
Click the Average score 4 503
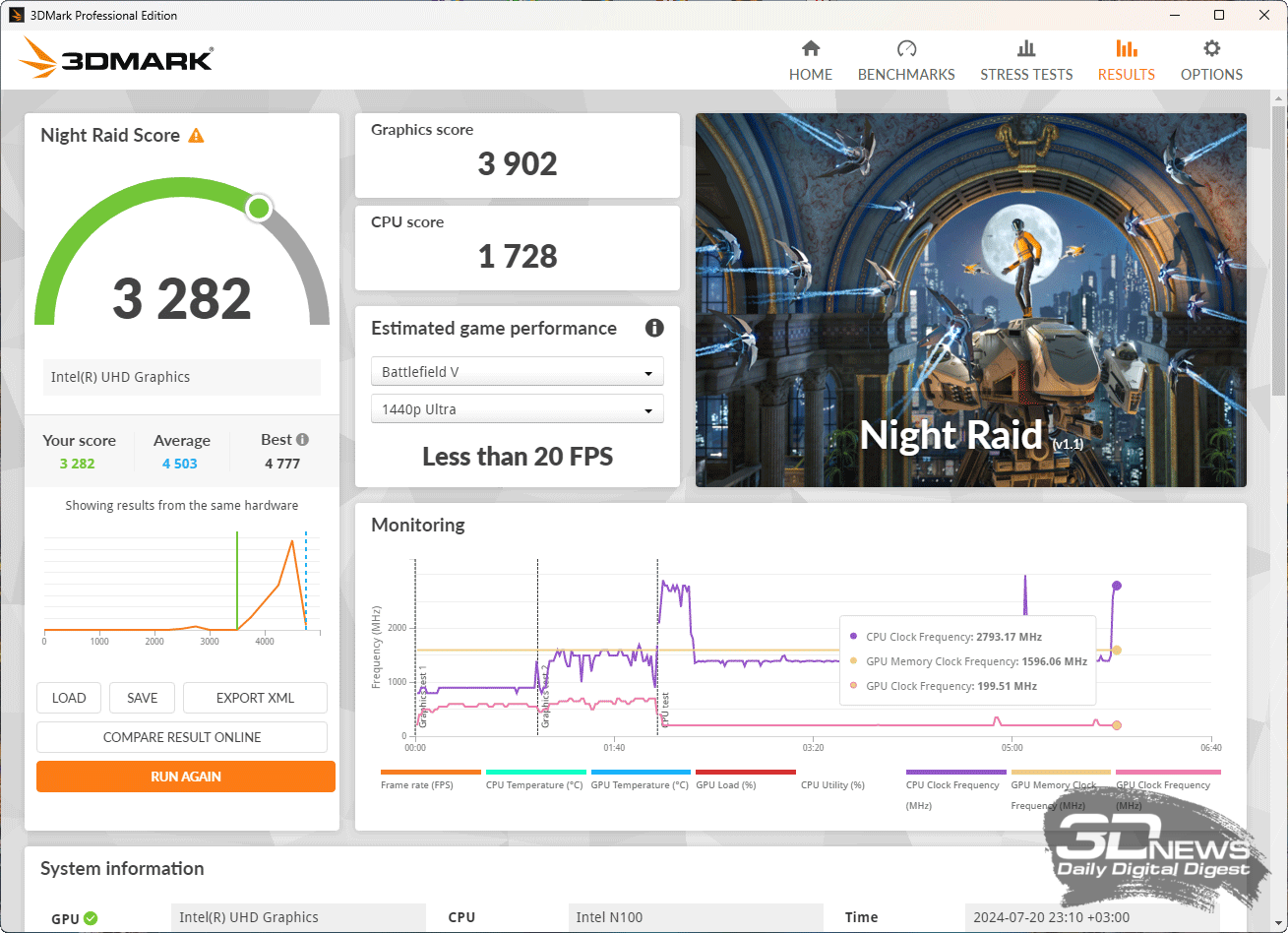(x=180, y=464)
